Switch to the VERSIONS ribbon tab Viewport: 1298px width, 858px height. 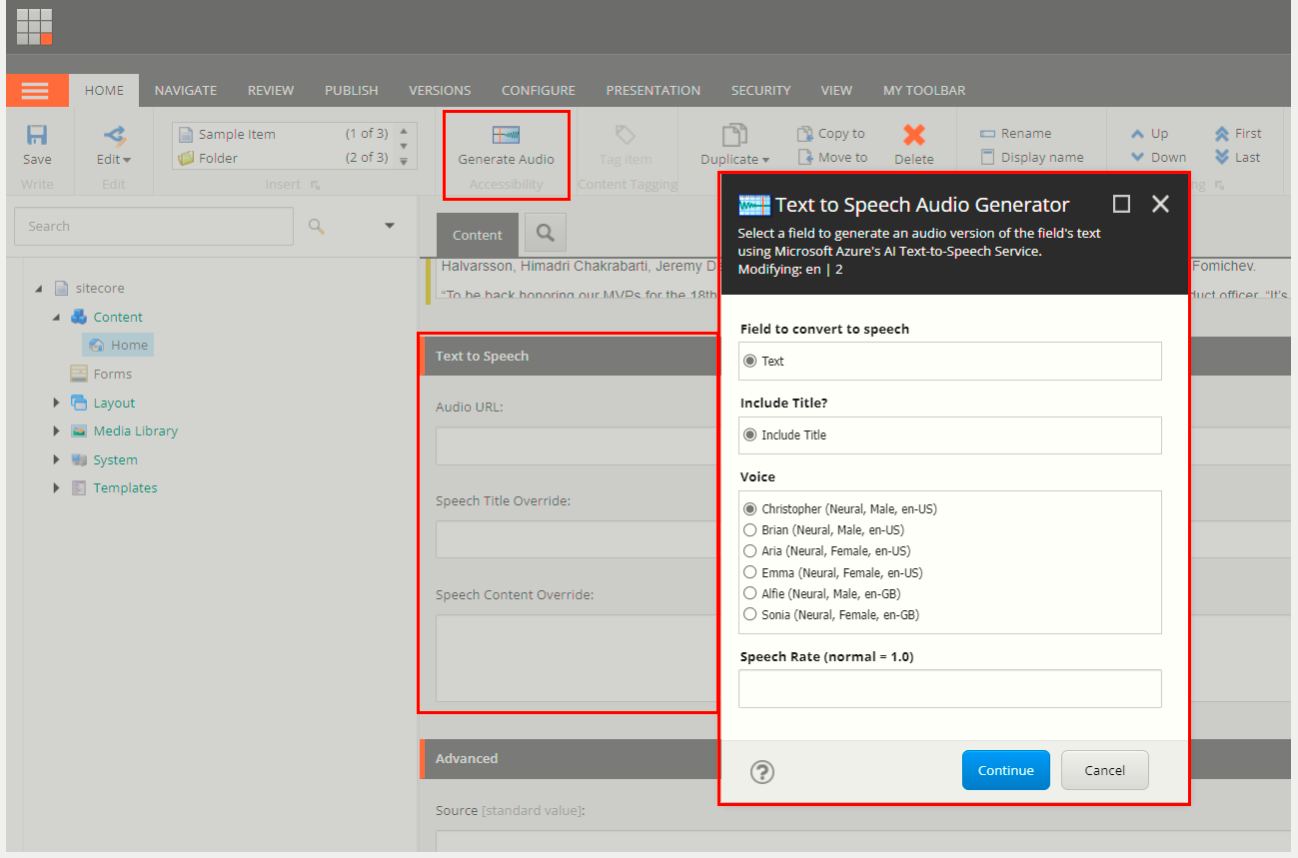[440, 90]
